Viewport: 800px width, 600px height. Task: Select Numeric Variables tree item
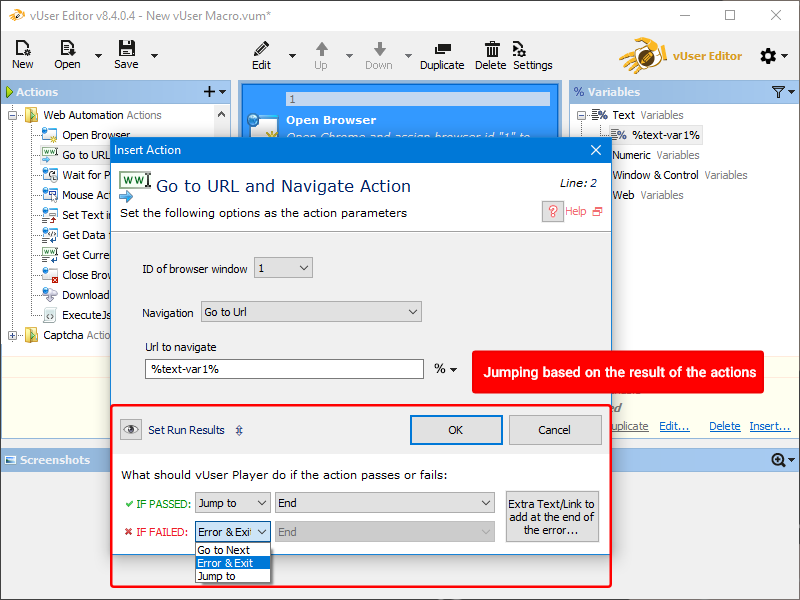coord(656,155)
